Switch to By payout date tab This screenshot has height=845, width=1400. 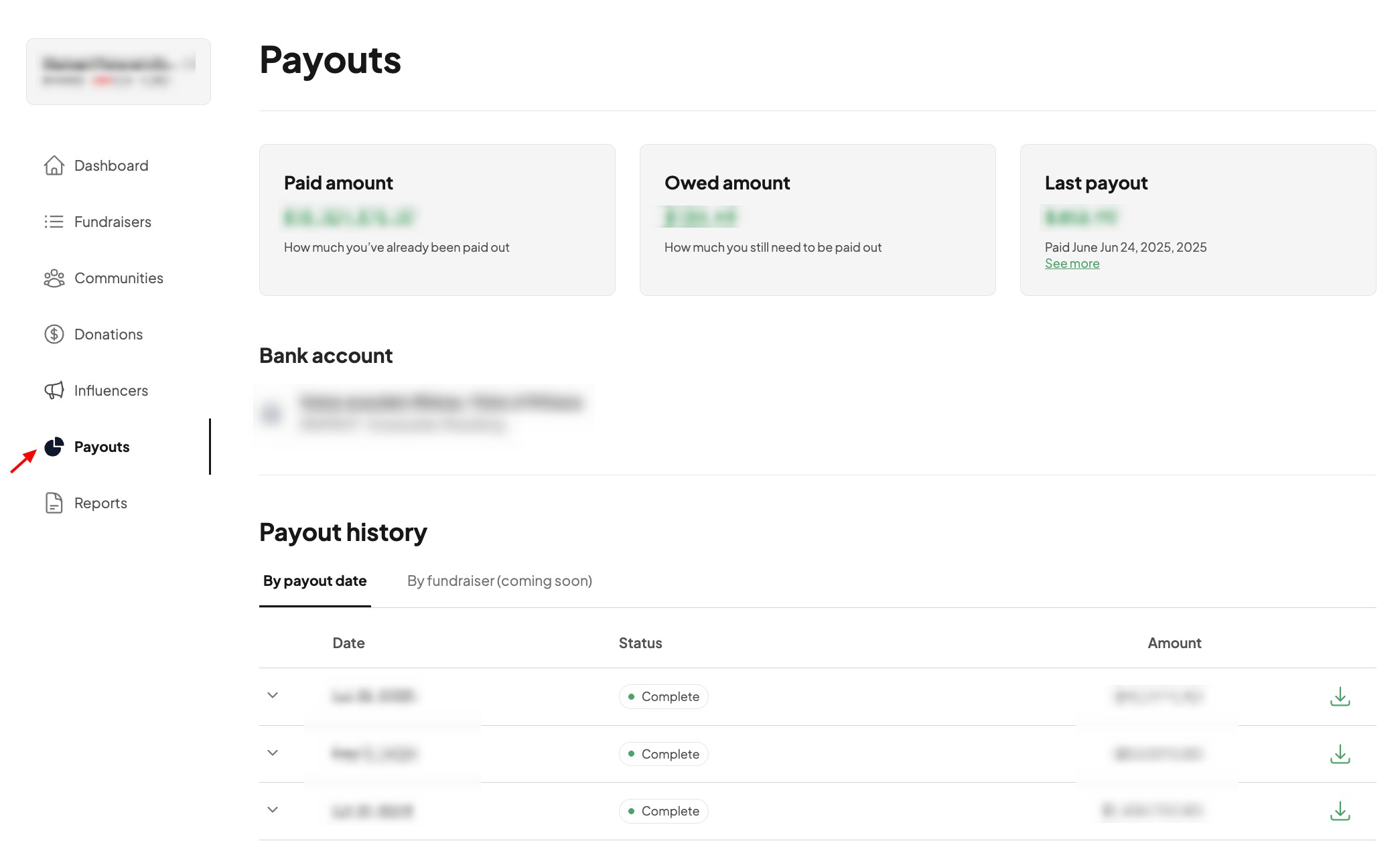(315, 581)
